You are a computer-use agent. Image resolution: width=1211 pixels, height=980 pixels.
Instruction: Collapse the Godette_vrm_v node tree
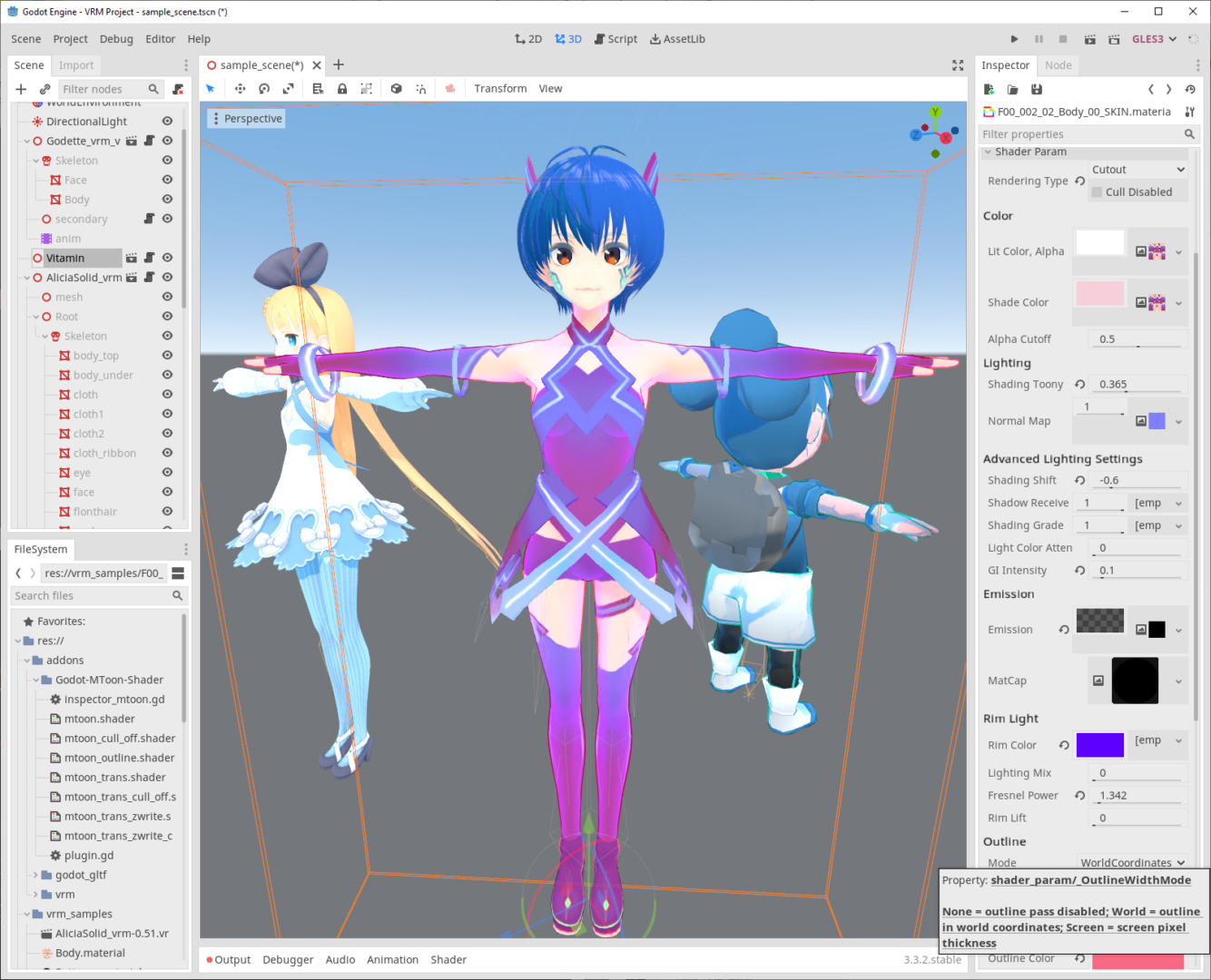(27, 142)
